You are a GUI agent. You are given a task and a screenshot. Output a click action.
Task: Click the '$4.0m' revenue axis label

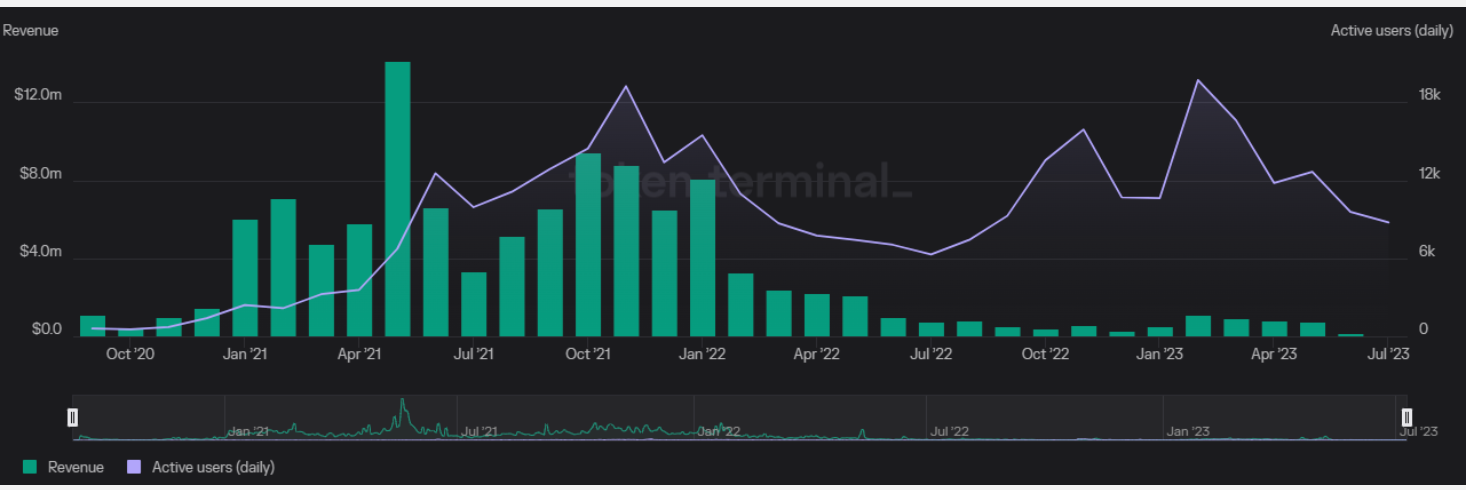(41, 252)
